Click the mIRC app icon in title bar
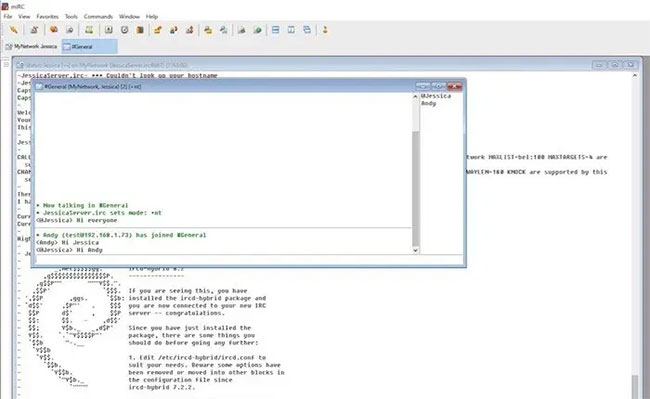Image resolution: width=650 pixels, height=399 pixels. [x=5, y=6]
